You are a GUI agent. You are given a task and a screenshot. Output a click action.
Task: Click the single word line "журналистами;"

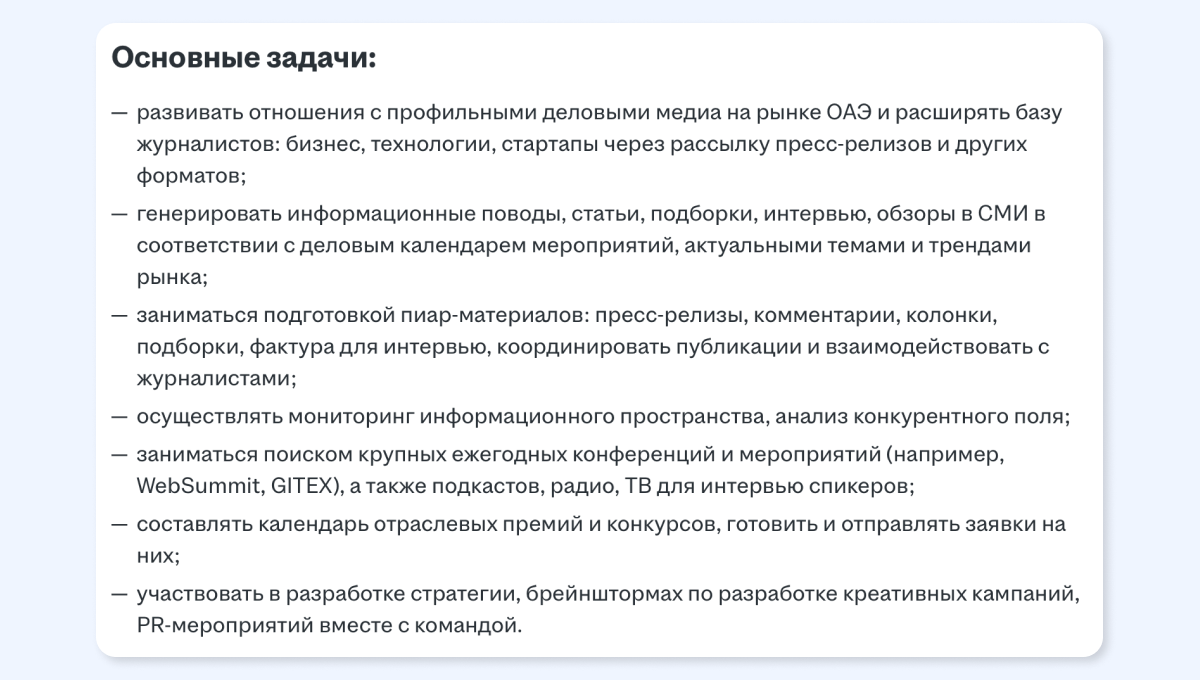click(217, 379)
